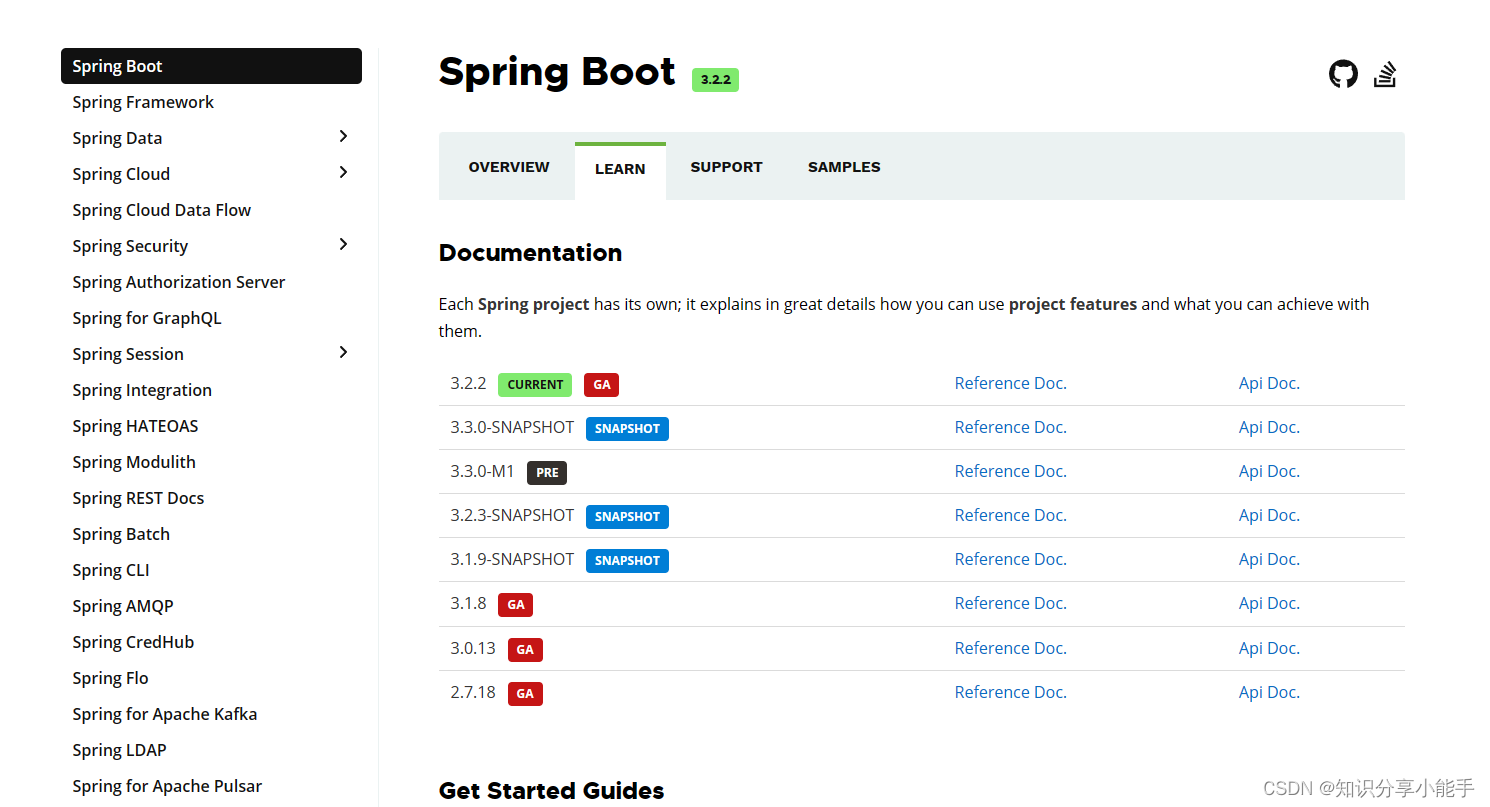Open Api Doc. for version 3.2.2
Viewport: 1490px width, 807px height.
1269,383
